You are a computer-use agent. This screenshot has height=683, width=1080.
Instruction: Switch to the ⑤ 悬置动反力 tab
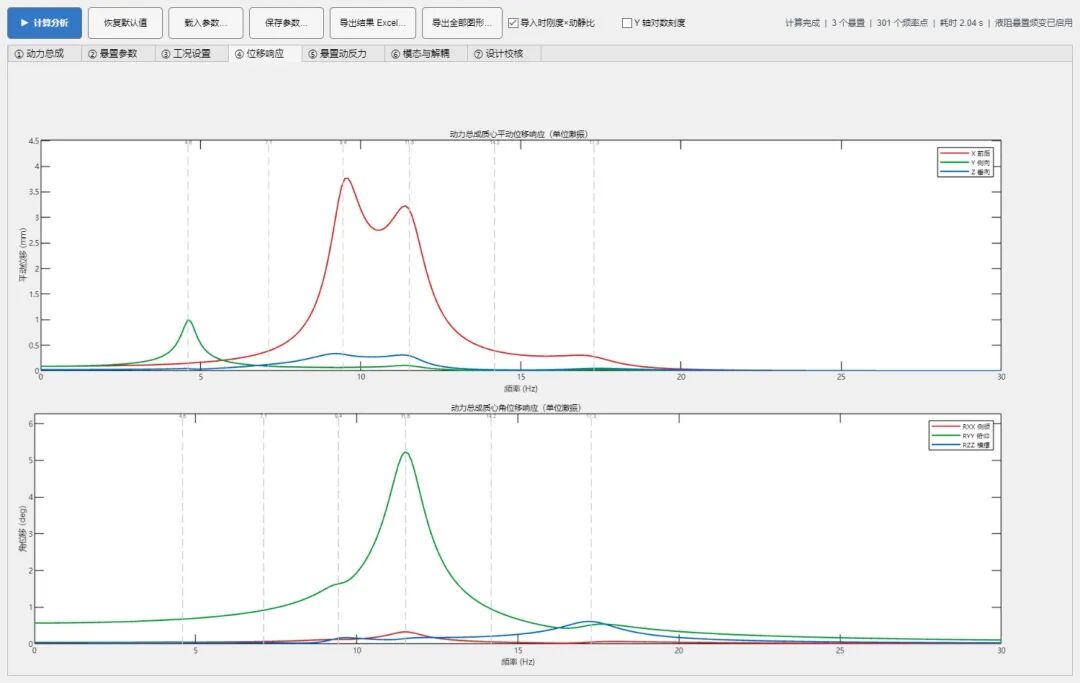343,54
